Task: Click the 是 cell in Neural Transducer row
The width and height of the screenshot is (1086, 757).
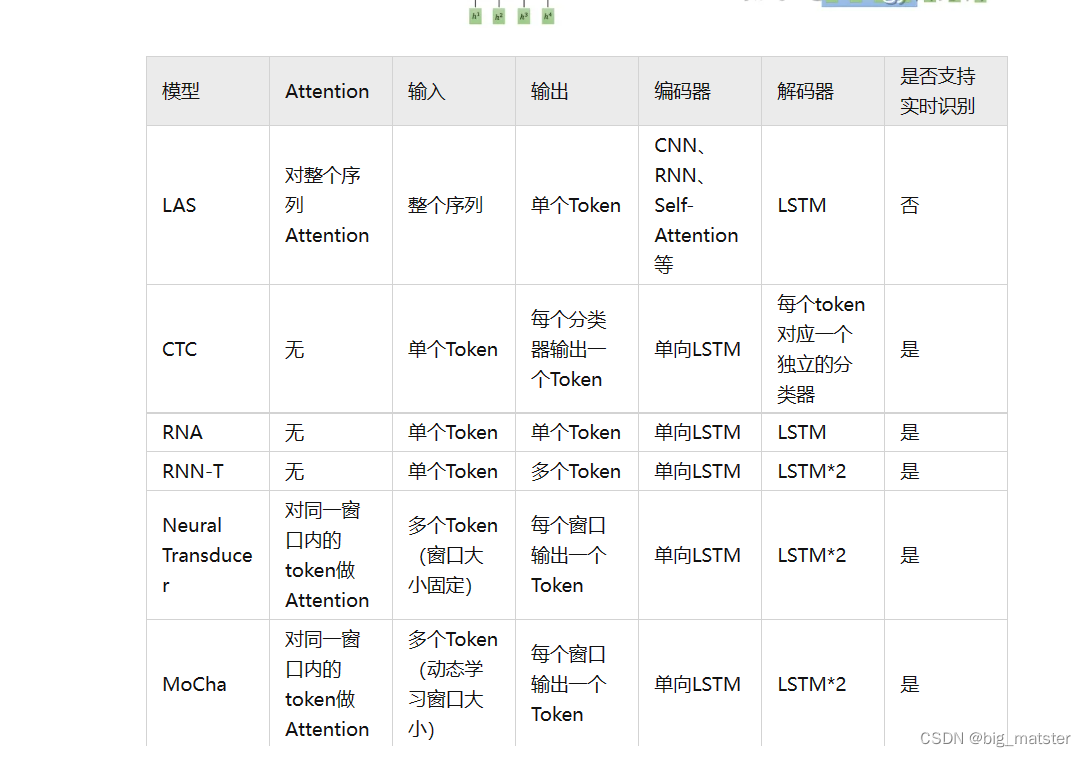Action: pyautogui.click(x=946, y=555)
